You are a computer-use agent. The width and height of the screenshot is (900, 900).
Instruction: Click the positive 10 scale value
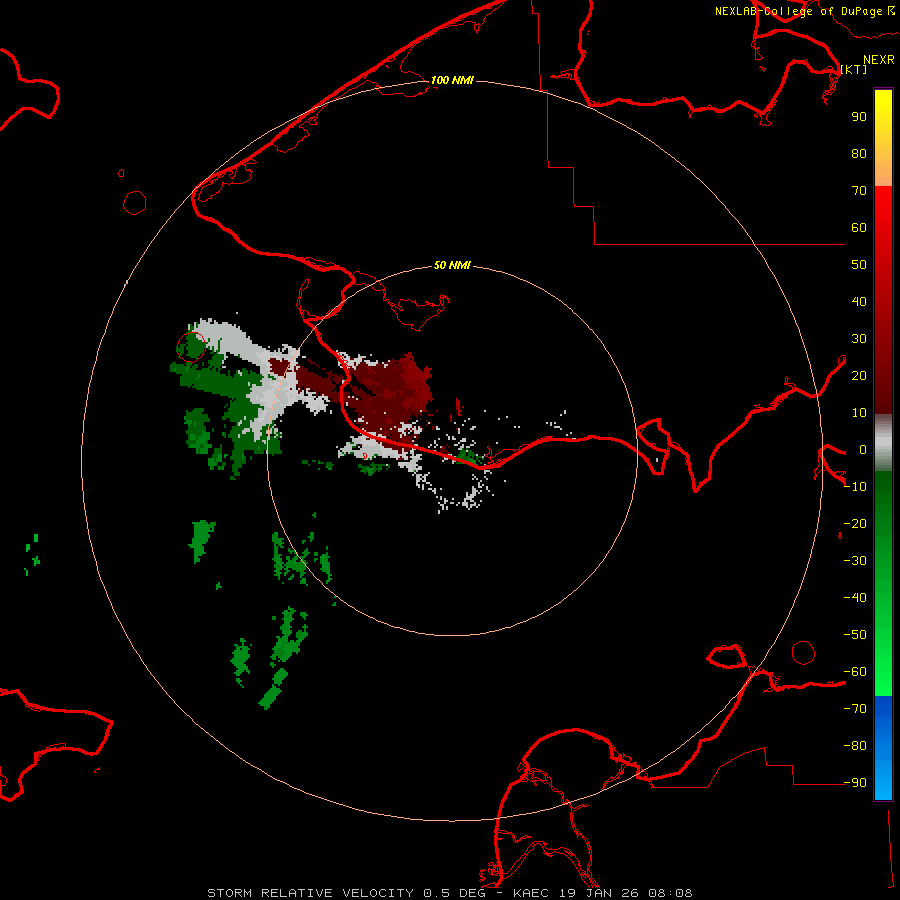[x=859, y=413]
